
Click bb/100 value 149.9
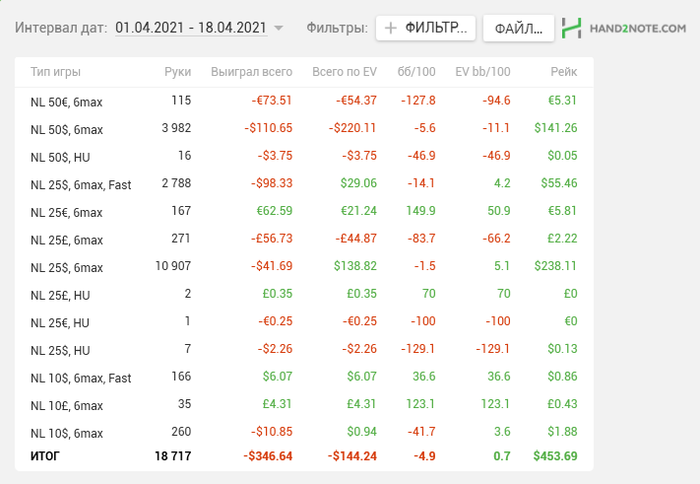(x=421, y=211)
